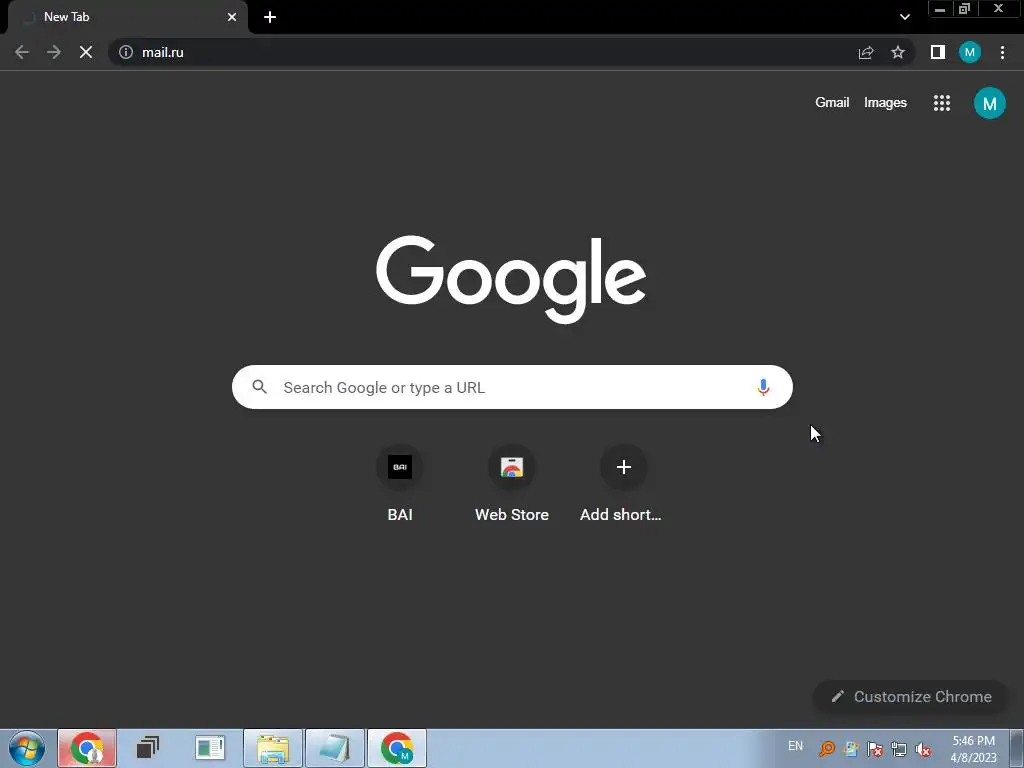Click the mail.ru address bar
1024x768 pixels.
pyautogui.click(x=509, y=52)
